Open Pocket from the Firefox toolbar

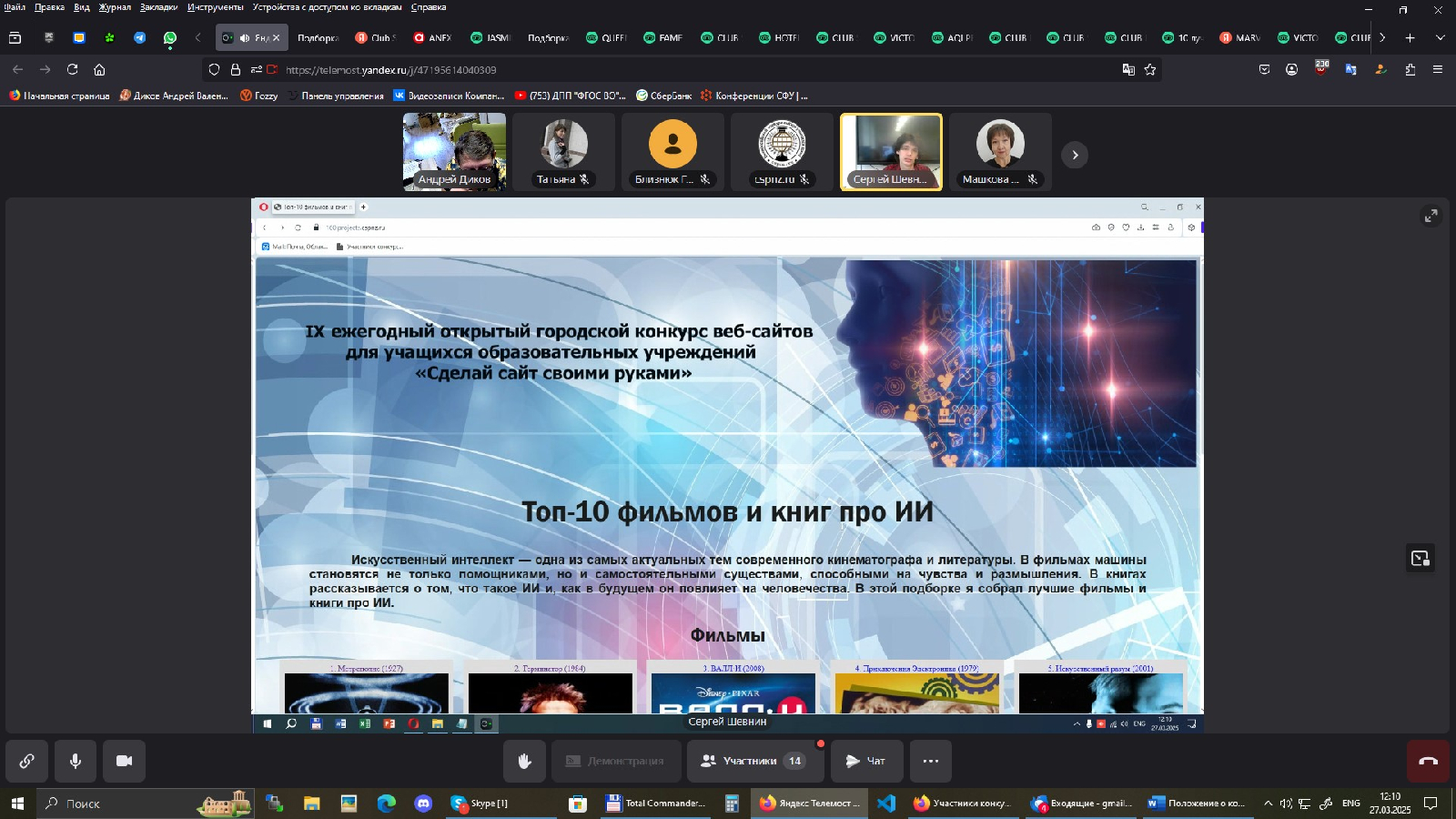[x=1264, y=69]
